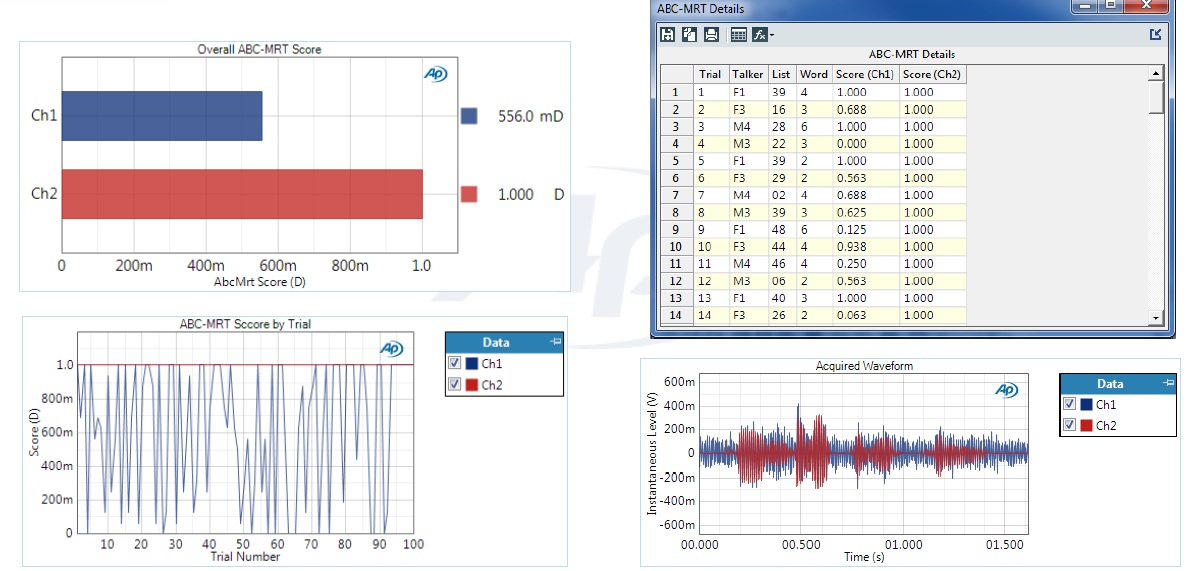Select row header 14 in details table
Image resolution: width=1187 pixels, height=571 pixels.
678,315
